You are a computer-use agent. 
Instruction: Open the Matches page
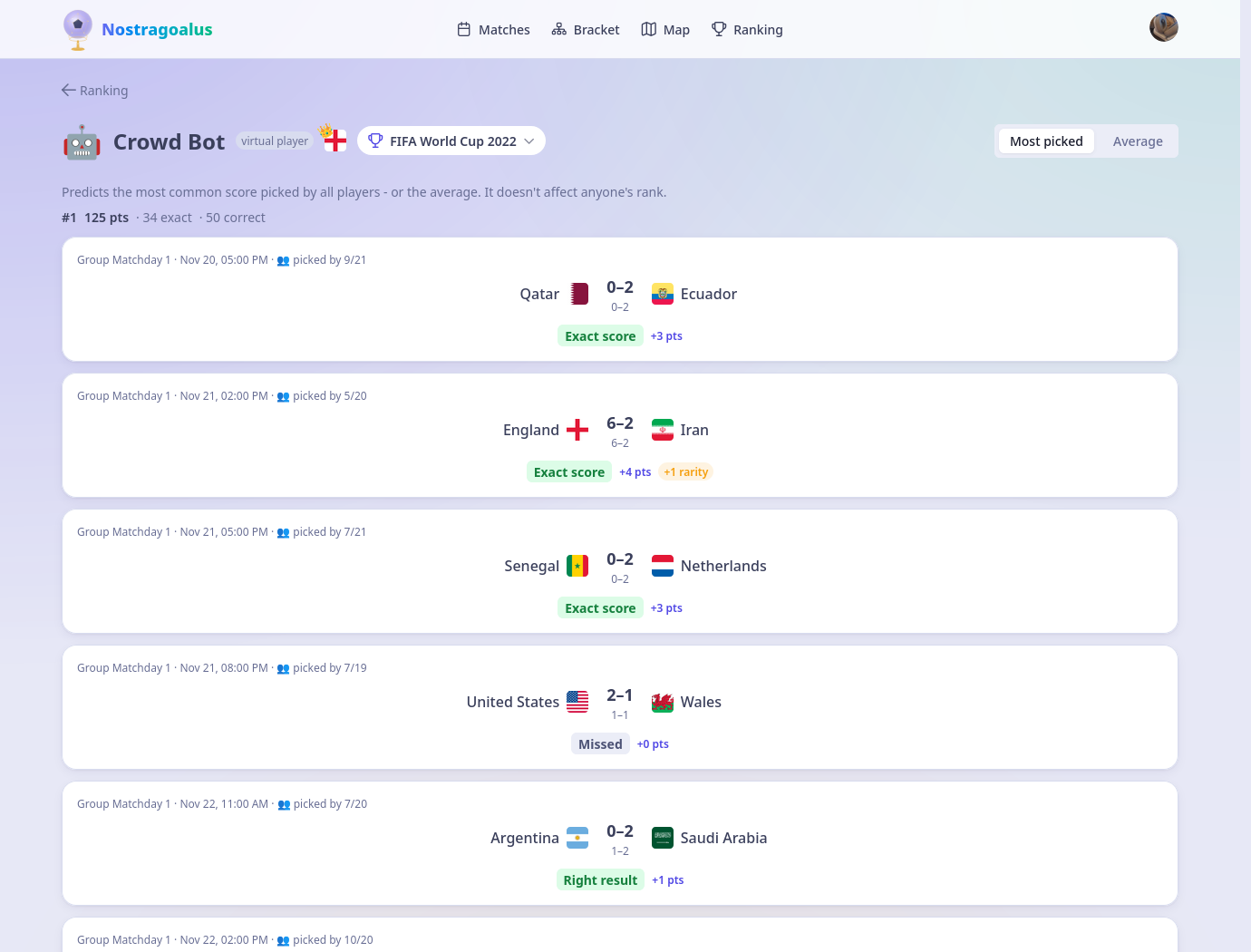tap(493, 30)
